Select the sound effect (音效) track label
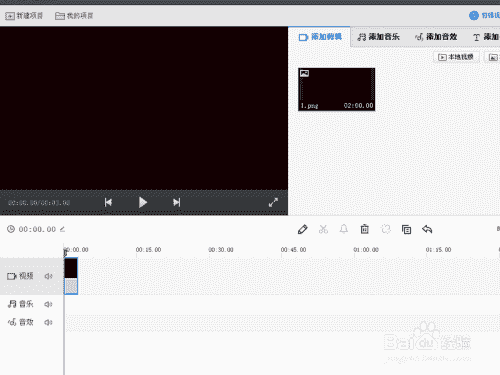Viewport: 500px width, 375px height. click(21, 322)
